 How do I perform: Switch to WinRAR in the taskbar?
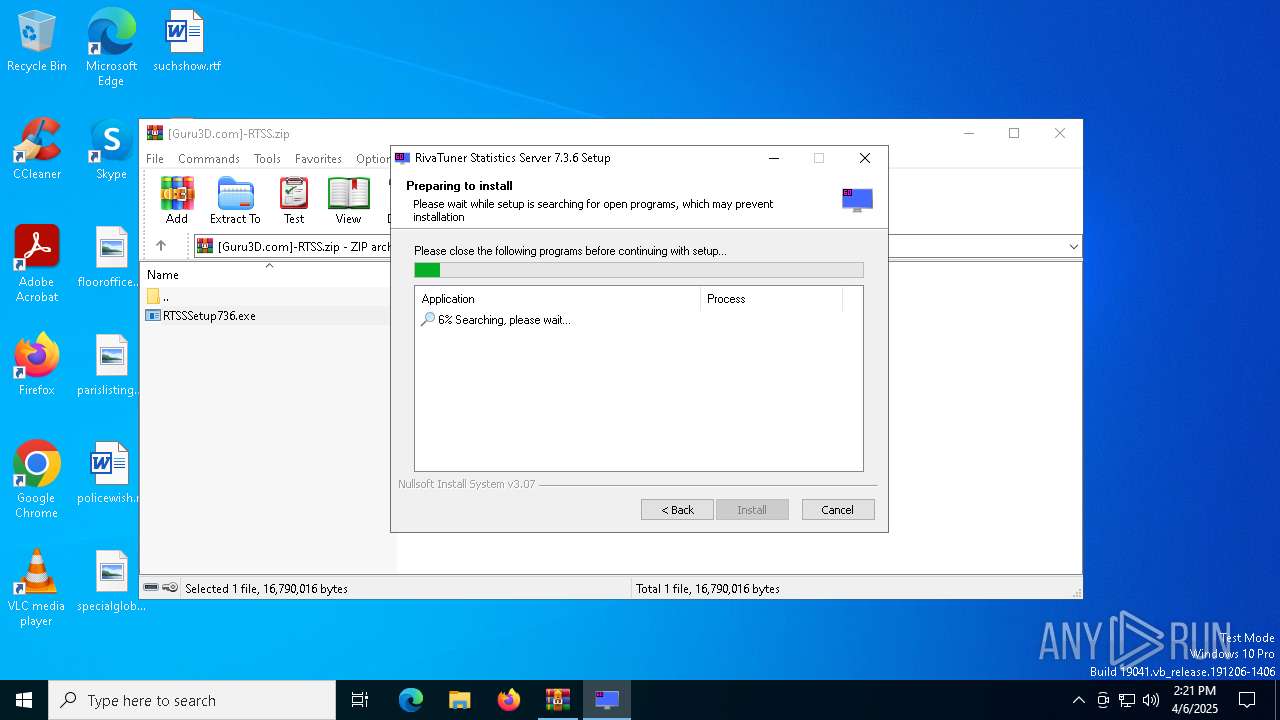558,700
